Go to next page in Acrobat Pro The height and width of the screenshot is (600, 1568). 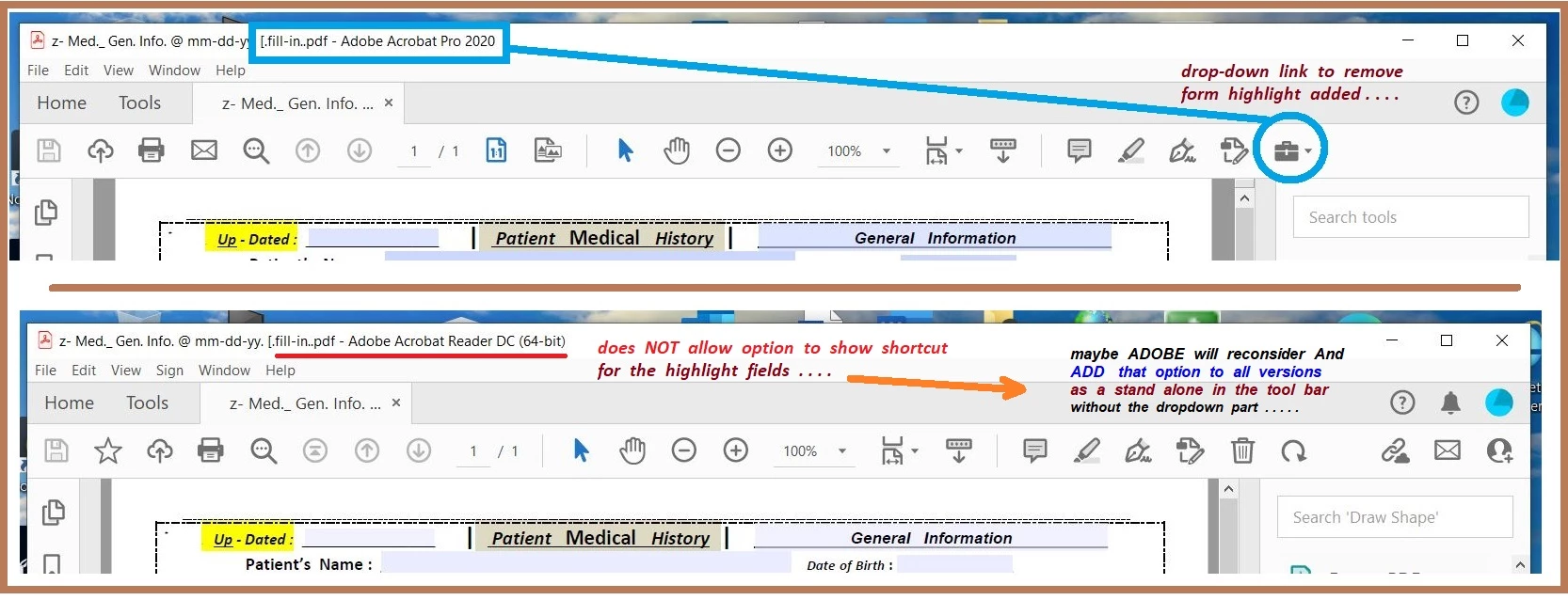pos(360,150)
